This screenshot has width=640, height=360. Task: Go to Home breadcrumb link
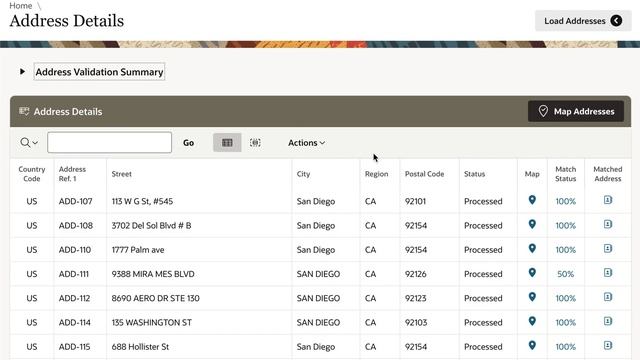tap(20, 5)
